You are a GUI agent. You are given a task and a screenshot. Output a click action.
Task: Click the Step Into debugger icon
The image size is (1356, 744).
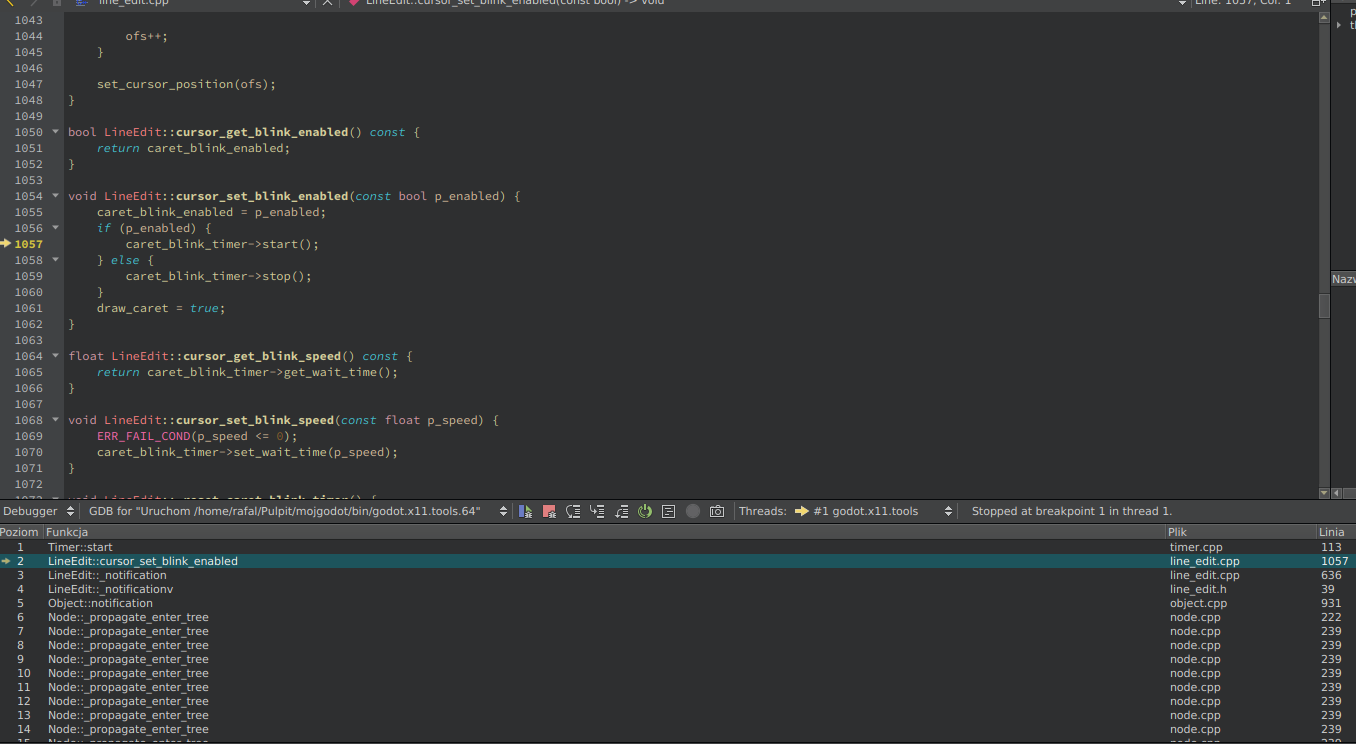tap(597, 511)
